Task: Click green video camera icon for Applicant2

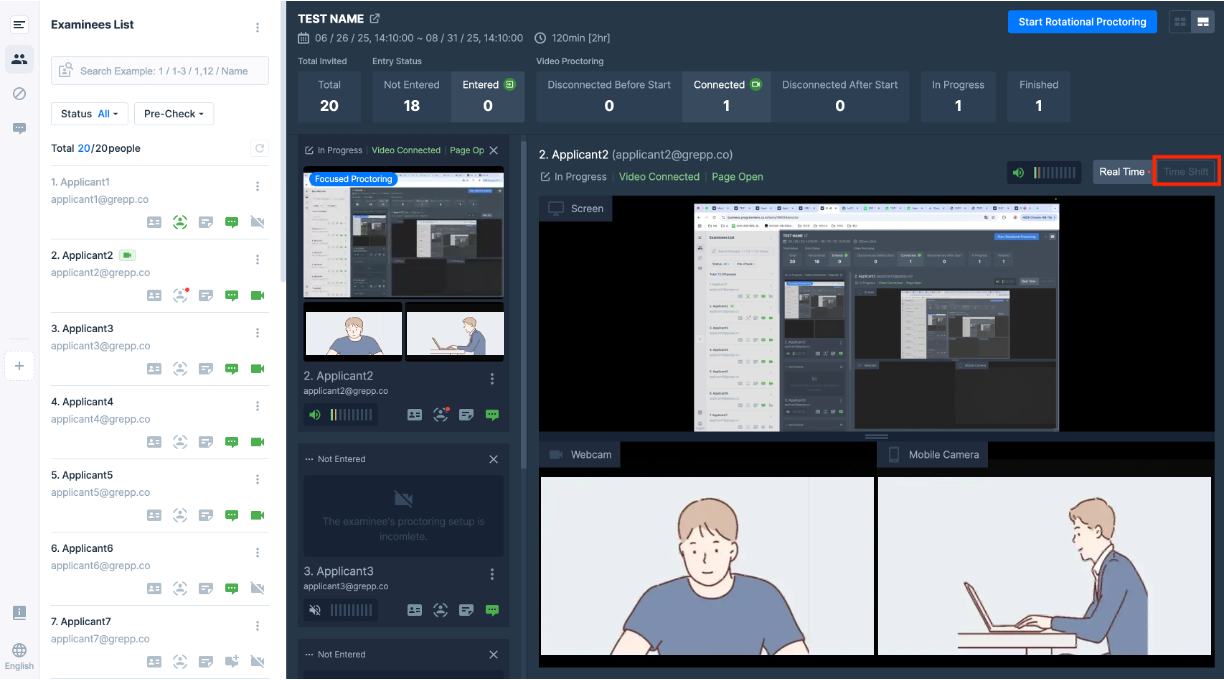Action: pyautogui.click(x=257, y=295)
